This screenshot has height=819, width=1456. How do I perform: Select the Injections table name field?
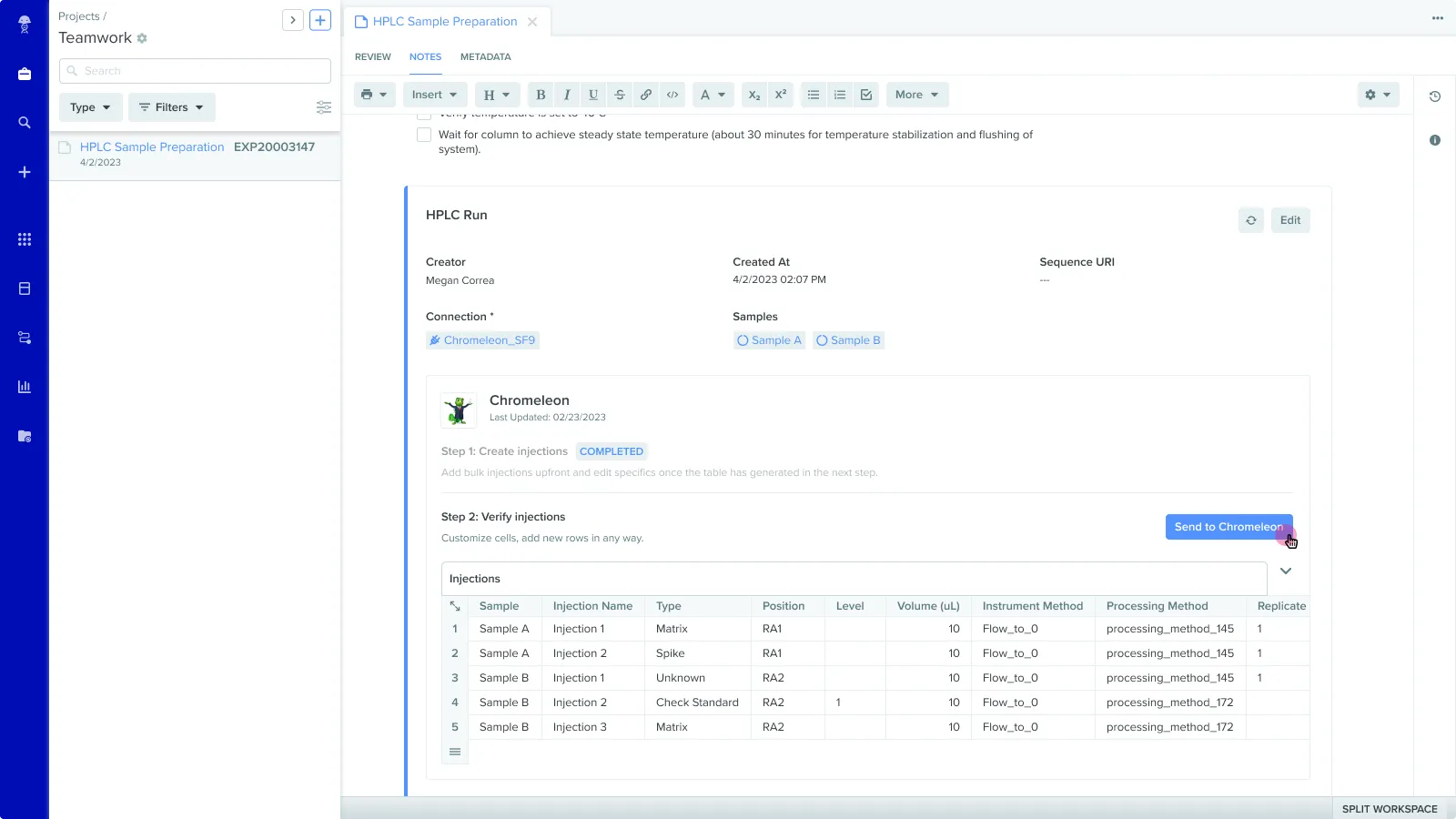point(854,579)
